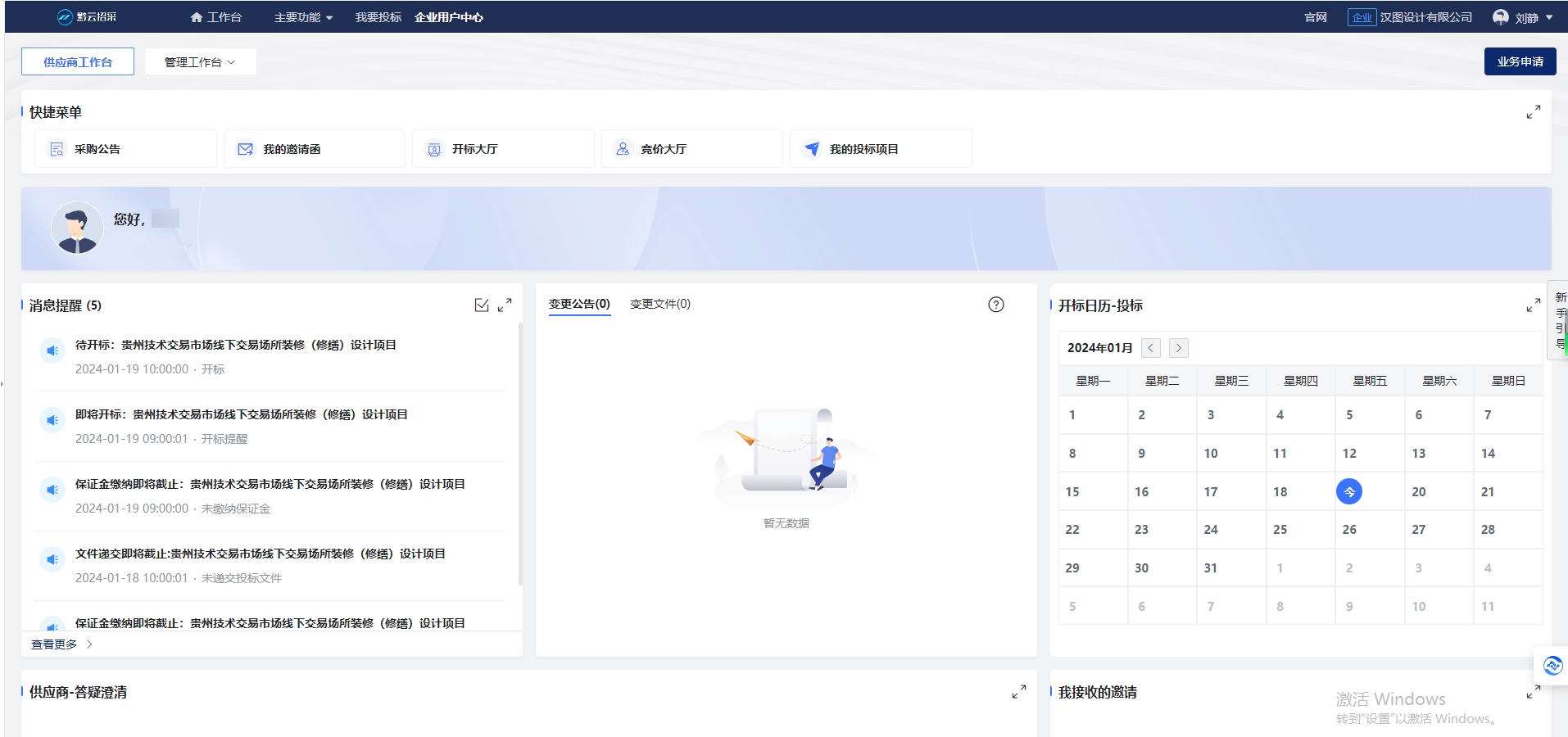Open 采购公告 via its document icon
The height and width of the screenshot is (737, 1568).
tap(55, 148)
